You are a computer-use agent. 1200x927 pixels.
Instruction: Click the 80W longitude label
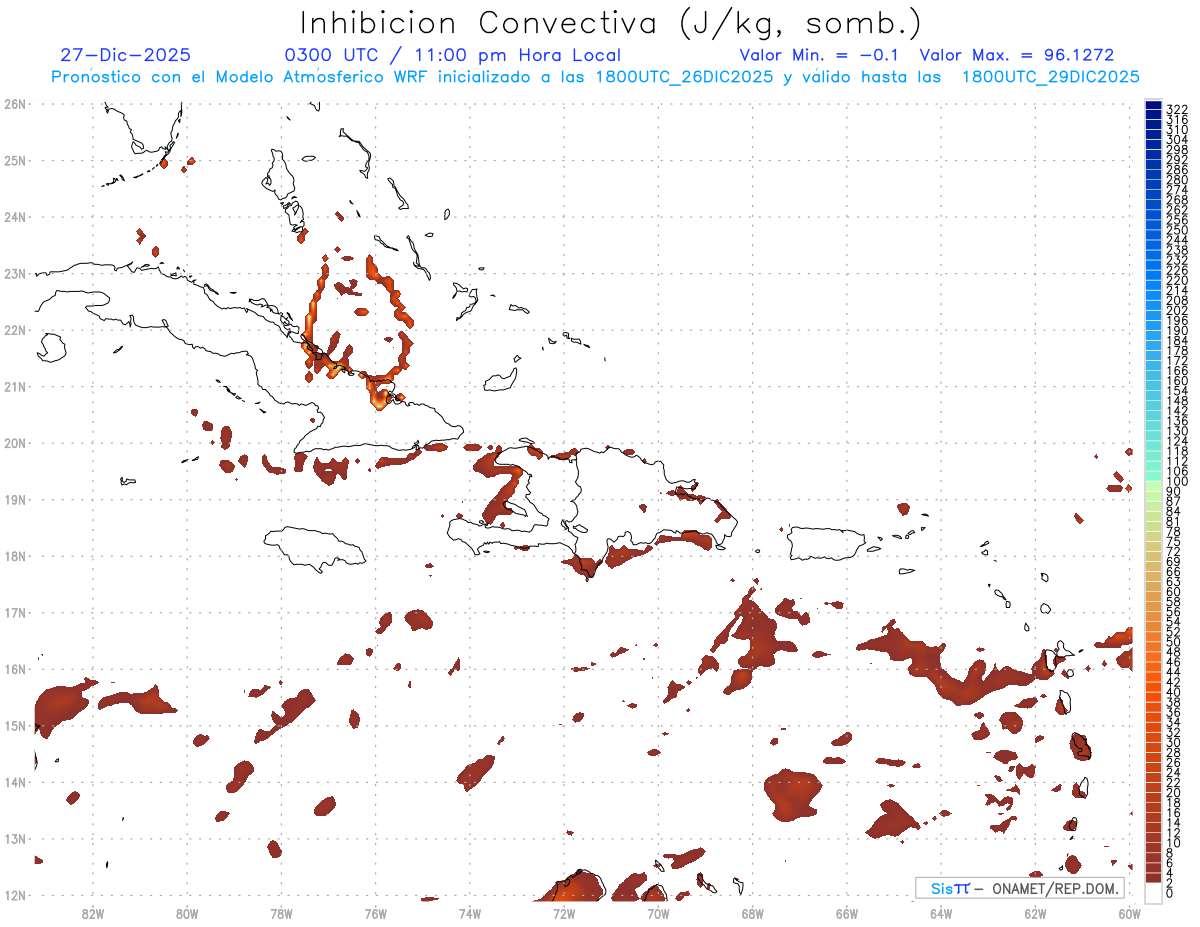tap(186, 912)
